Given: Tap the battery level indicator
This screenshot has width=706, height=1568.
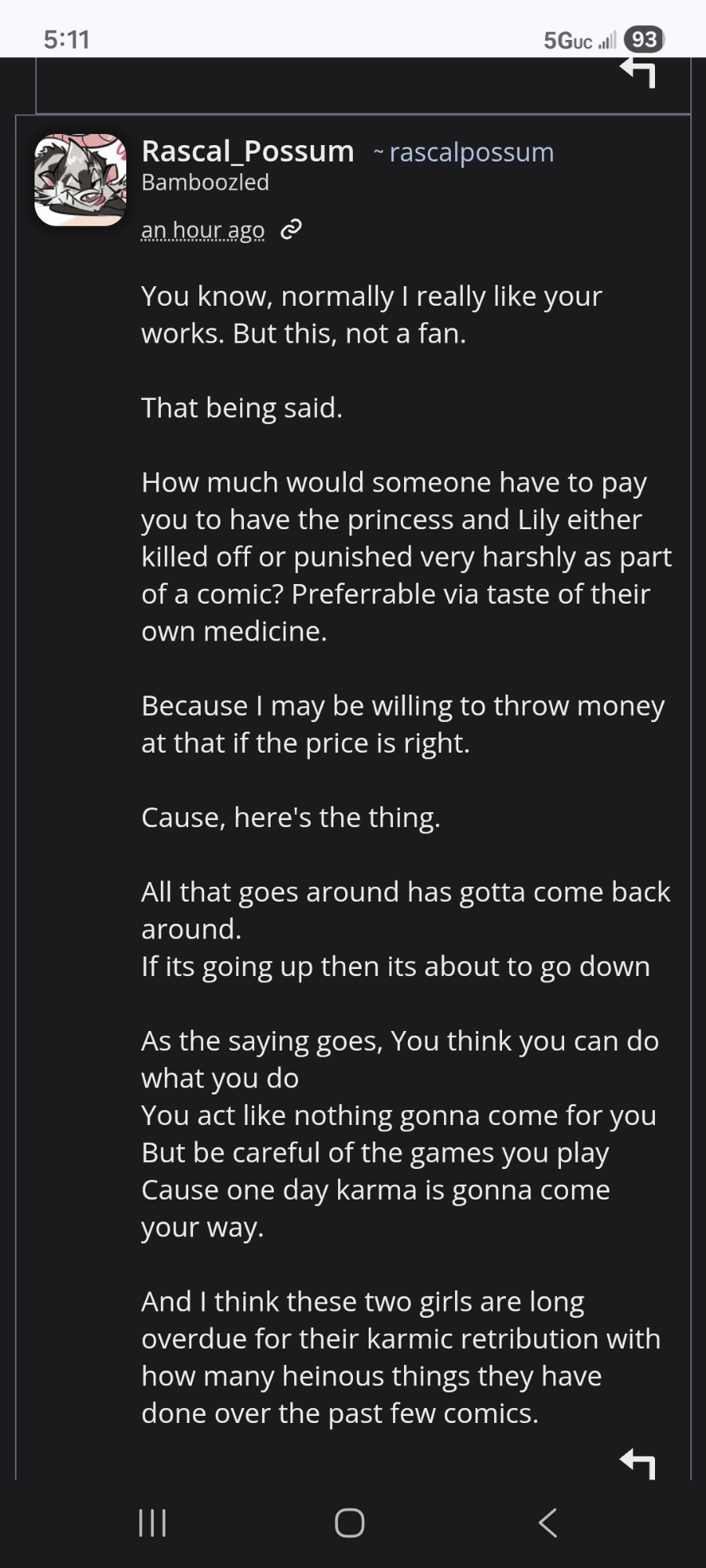Looking at the screenshot, I should [x=644, y=39].
